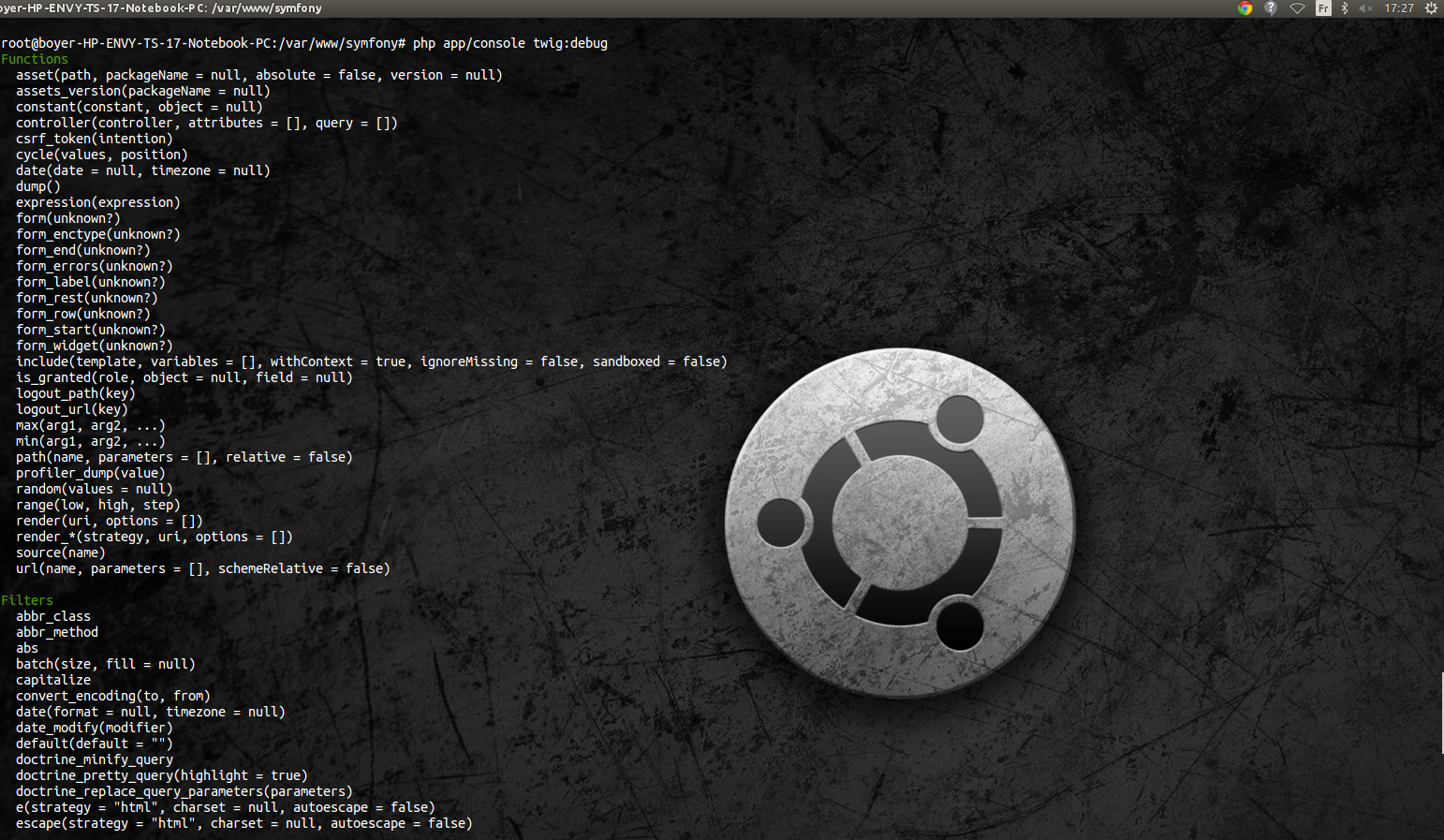Click the 'expression(expression)' line
The width and height of the screenshot is (1444, 840).
[98, 202]
